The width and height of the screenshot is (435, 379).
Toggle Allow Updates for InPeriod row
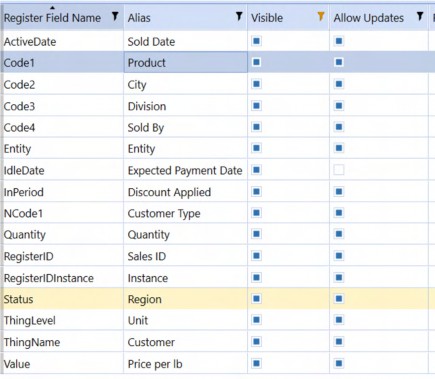(x=339, y=192)
